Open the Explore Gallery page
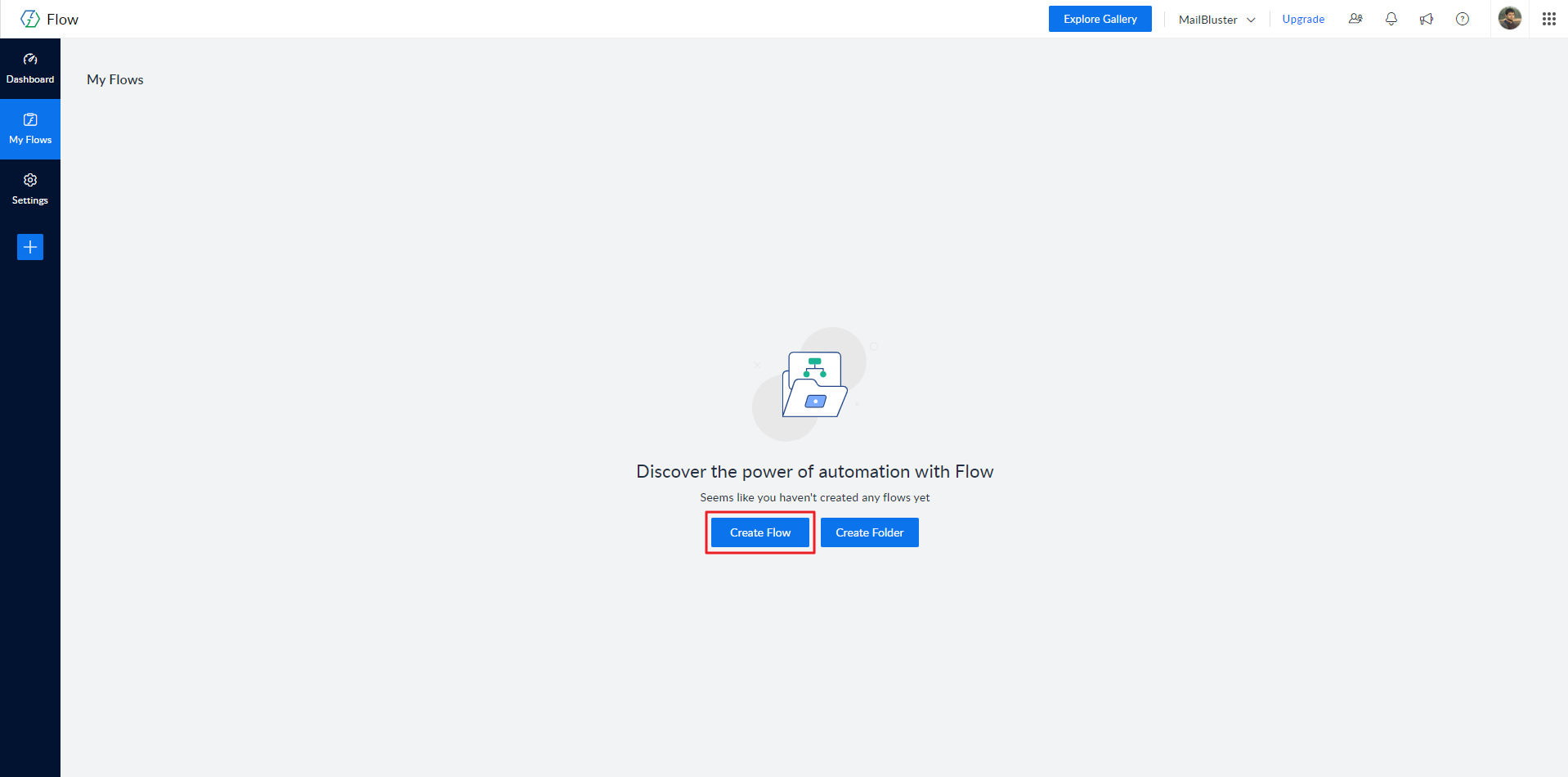Screen dimensions: 1568x777 coord(1100,19)
